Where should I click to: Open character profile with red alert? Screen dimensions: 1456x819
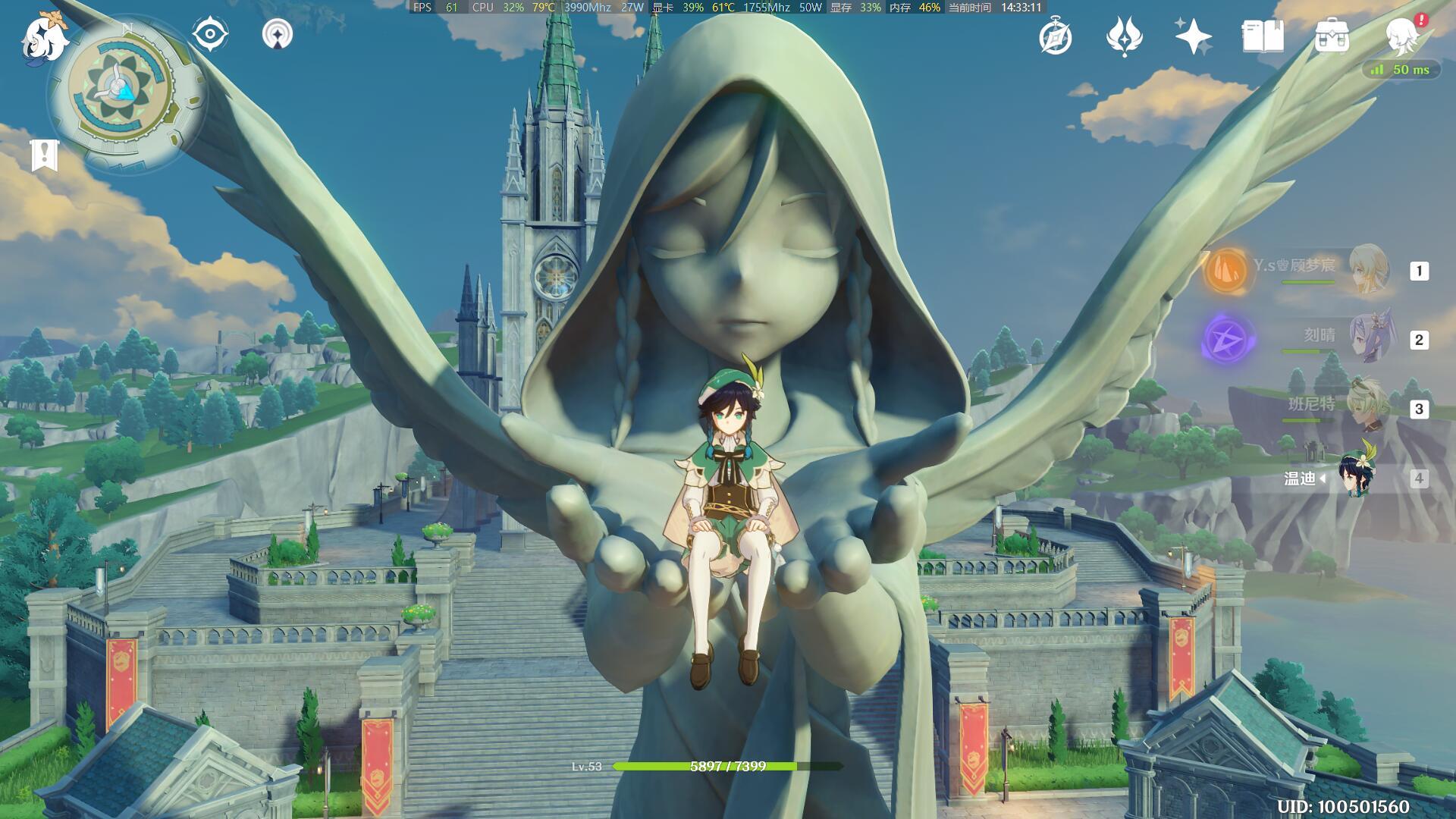point(1401,35)
